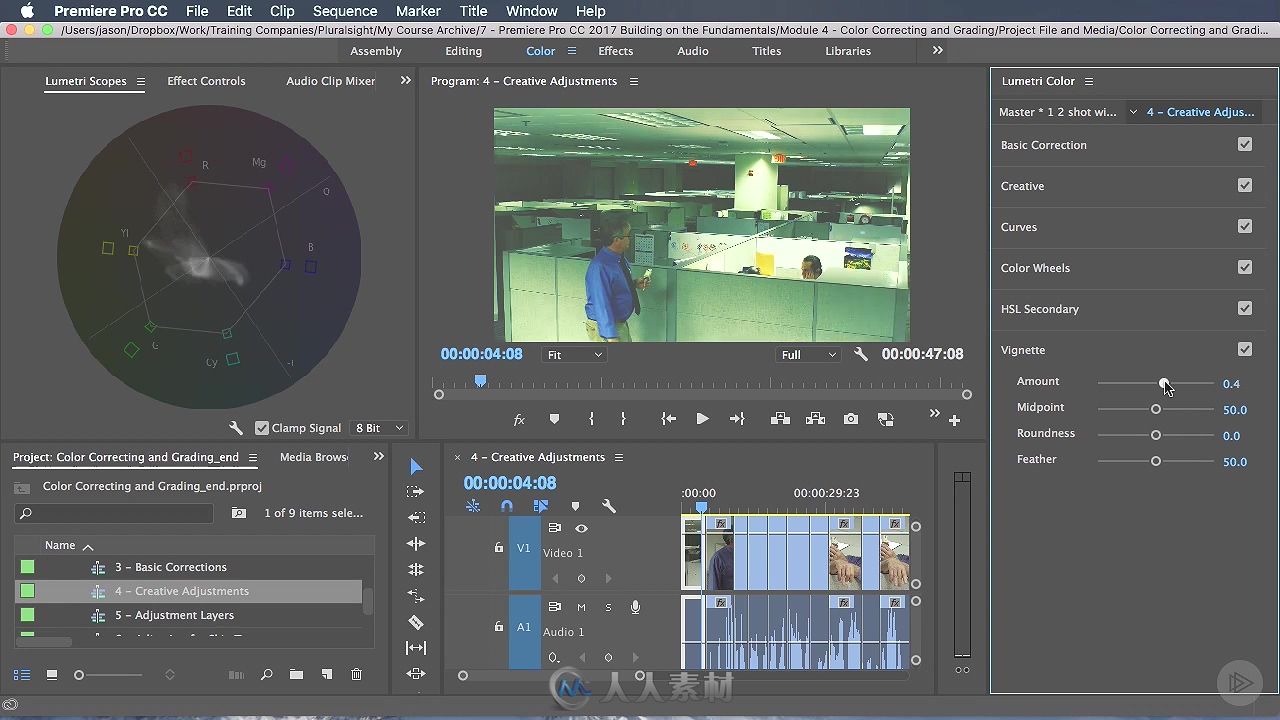The width and height of the screenshot is (1280, 720).
Task: Disable Curves section checkbox
Action: click(1245, 226)
